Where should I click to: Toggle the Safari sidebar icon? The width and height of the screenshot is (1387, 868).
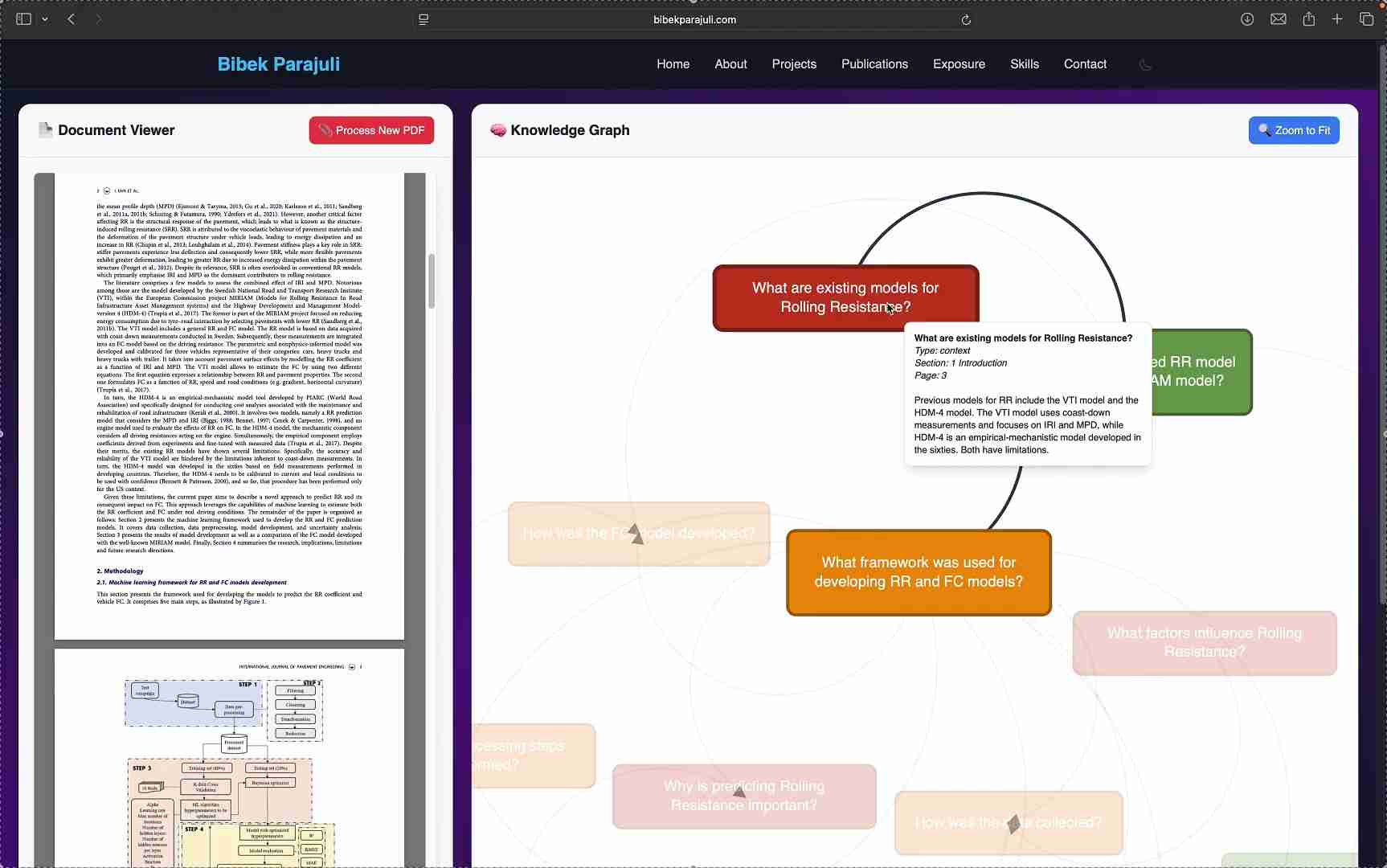[x=23, y=19]
